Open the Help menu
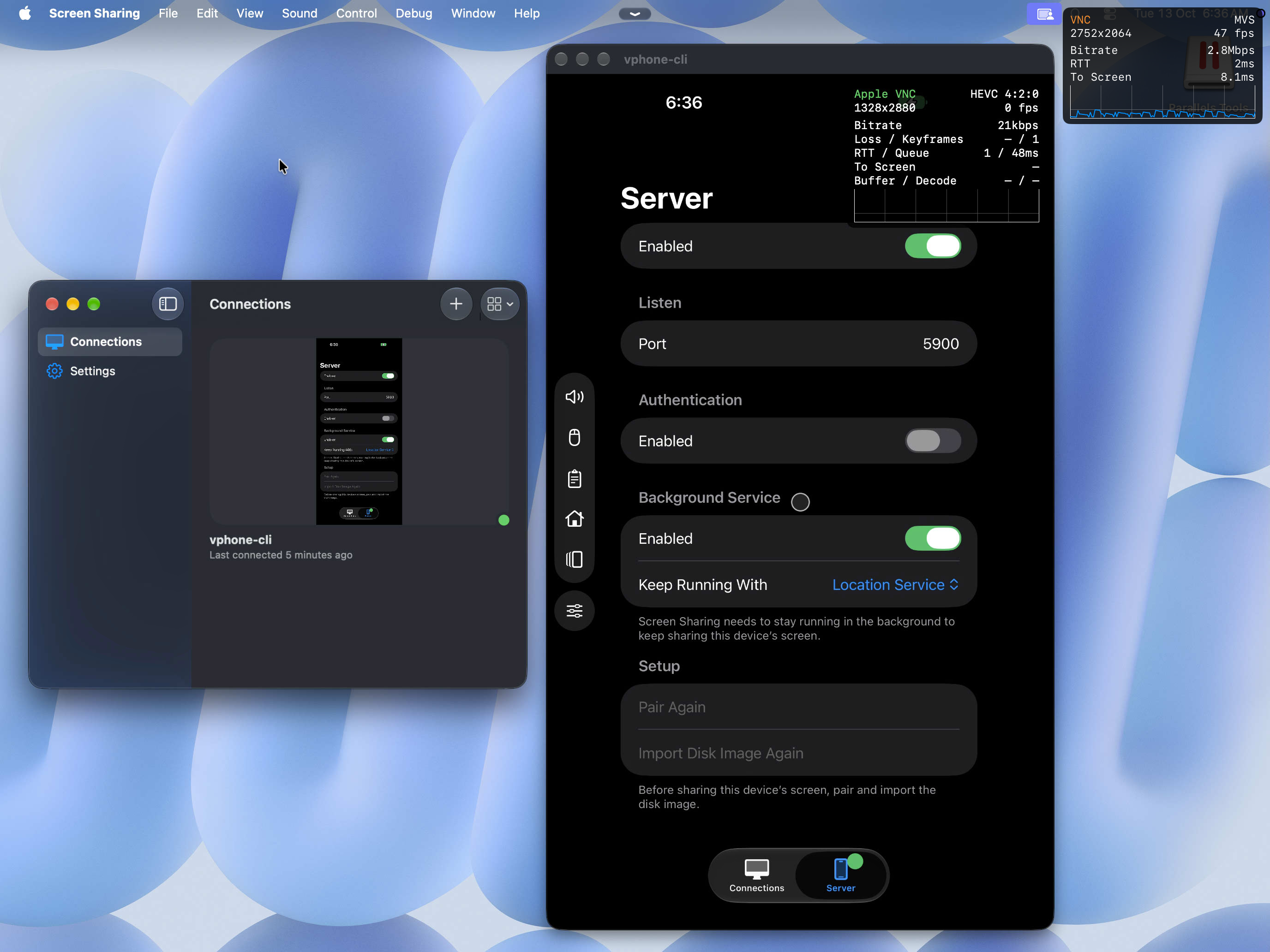The image size is (1270, 952). coord(527,13)
